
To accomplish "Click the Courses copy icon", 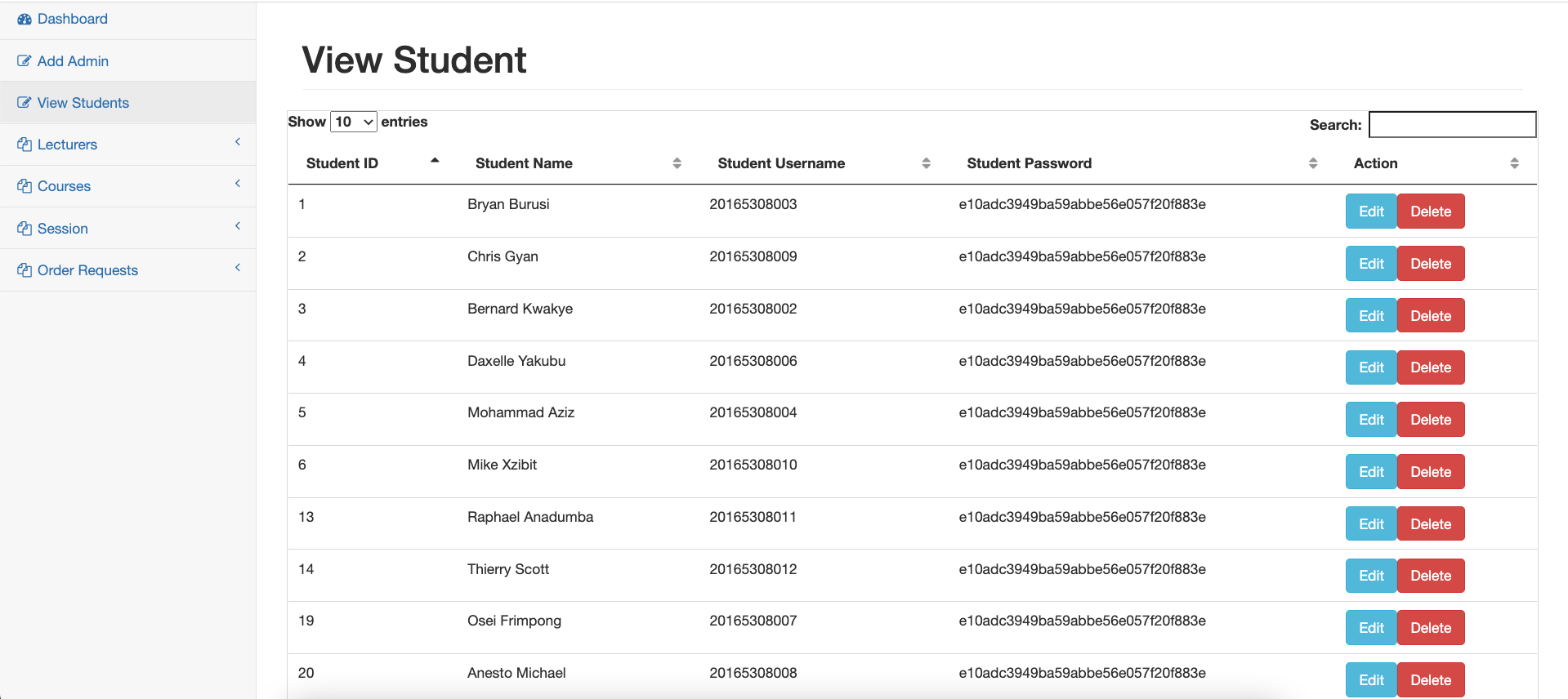I will point(25,186).
